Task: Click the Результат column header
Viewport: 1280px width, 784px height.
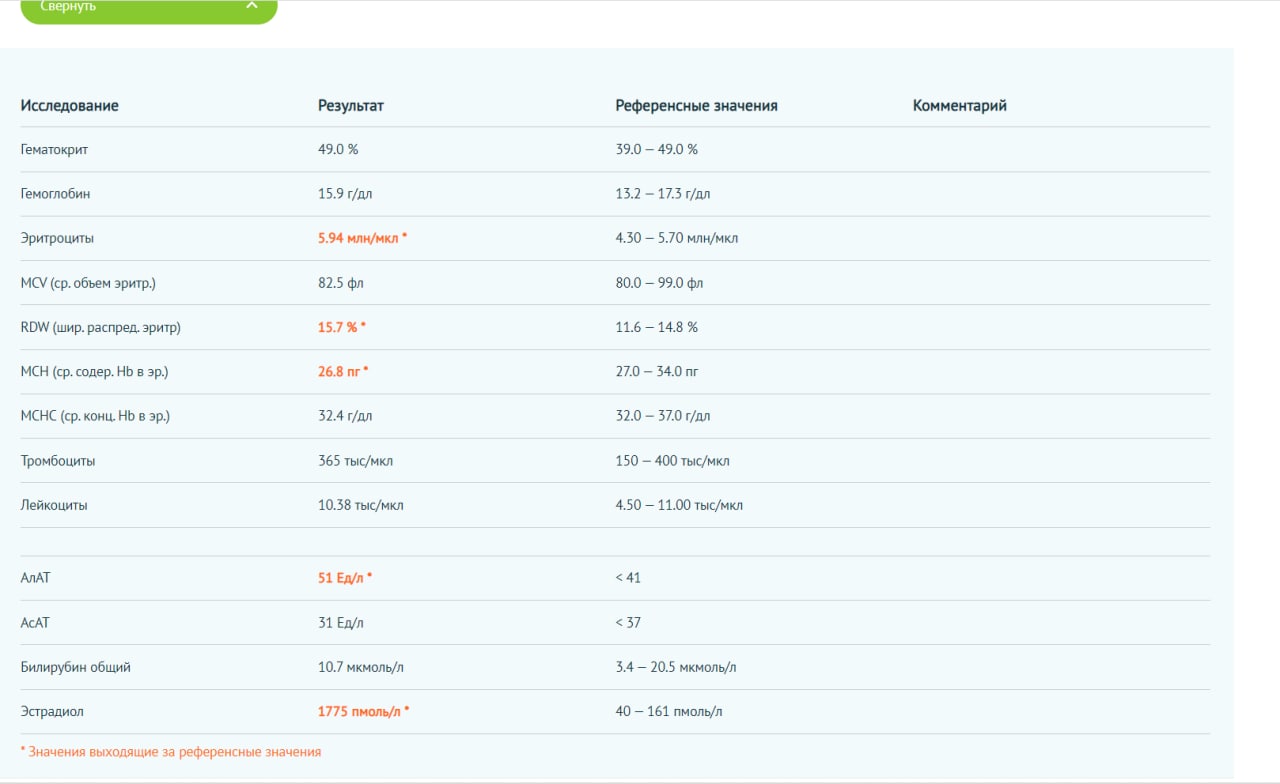Action: coord(350,105)
